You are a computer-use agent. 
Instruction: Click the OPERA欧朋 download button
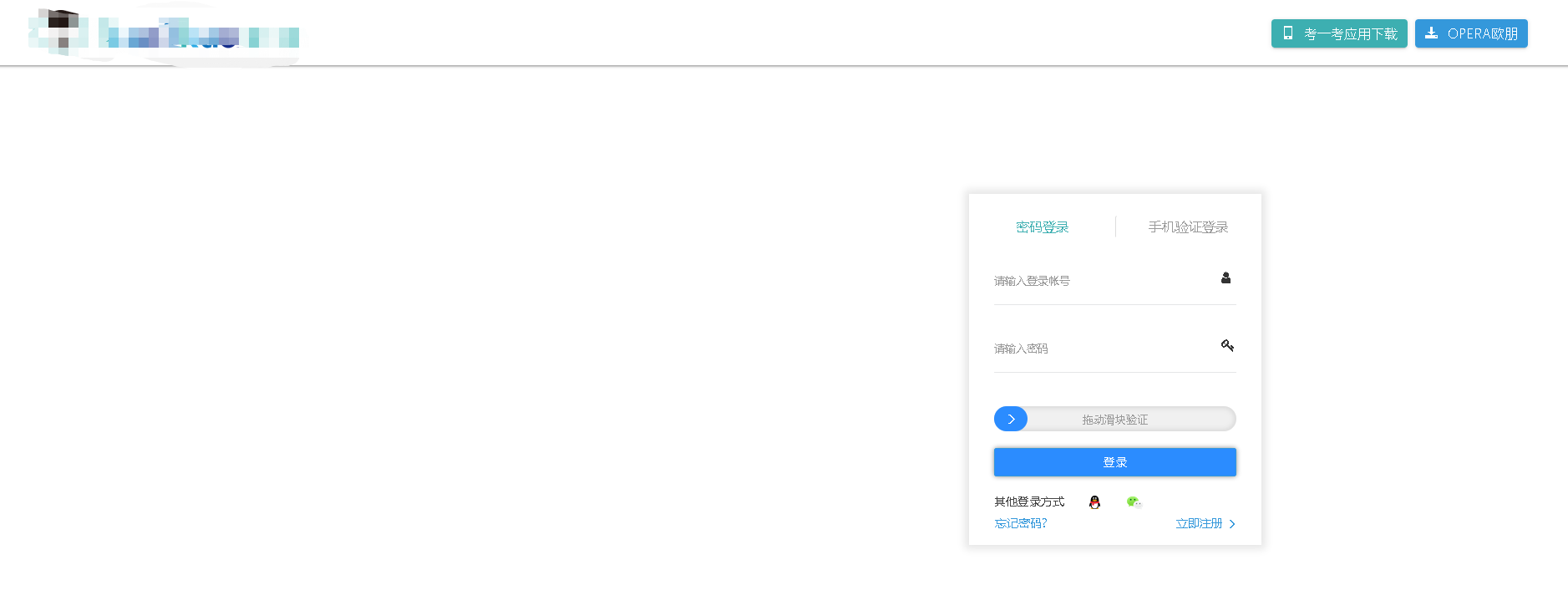pos(1471,33)
